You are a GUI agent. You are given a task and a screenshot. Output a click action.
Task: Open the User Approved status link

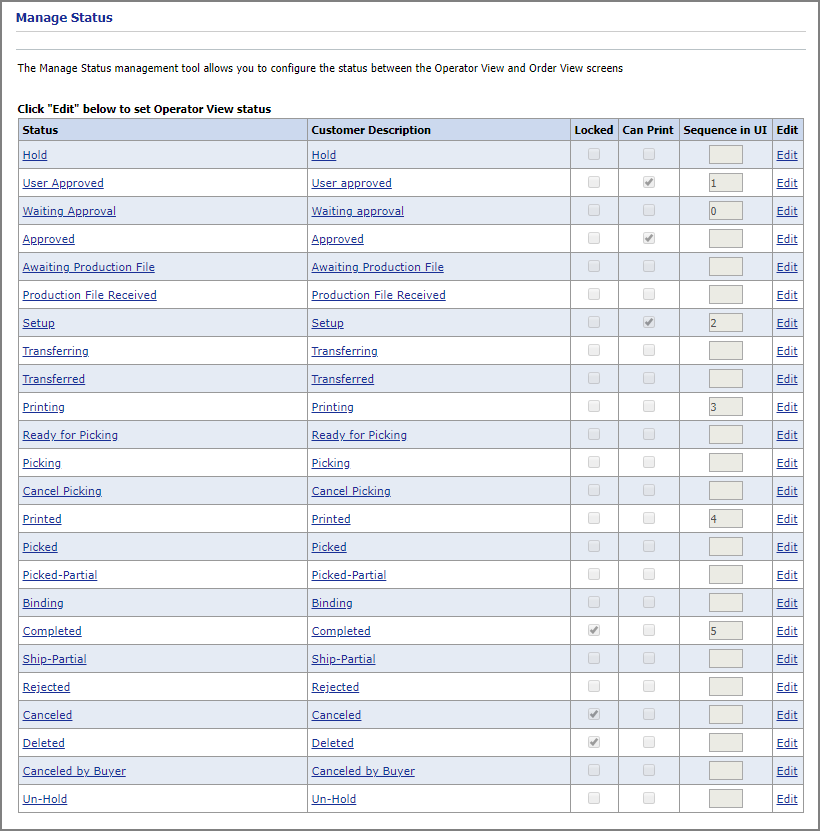(x=63, y=183)
